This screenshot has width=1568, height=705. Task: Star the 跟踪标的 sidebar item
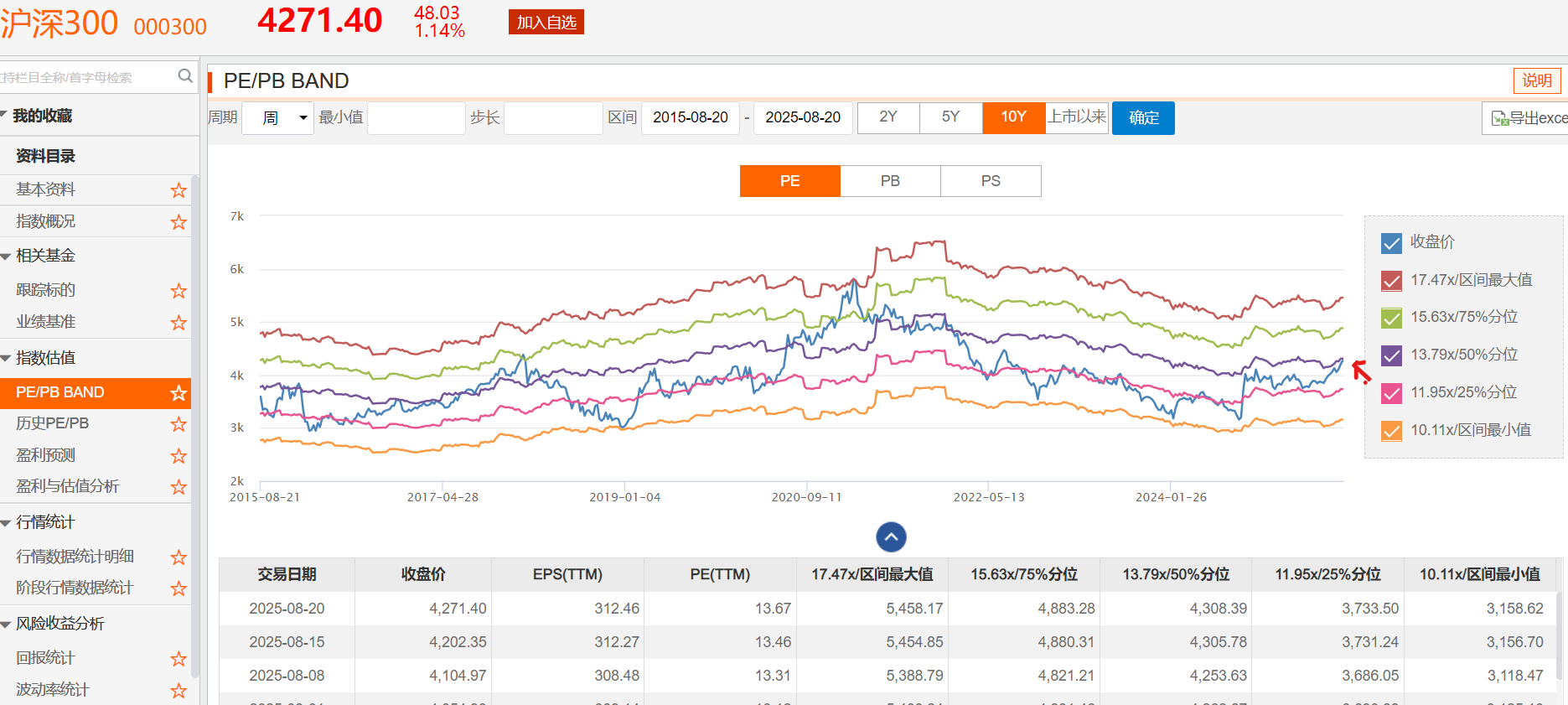(179, 291)
